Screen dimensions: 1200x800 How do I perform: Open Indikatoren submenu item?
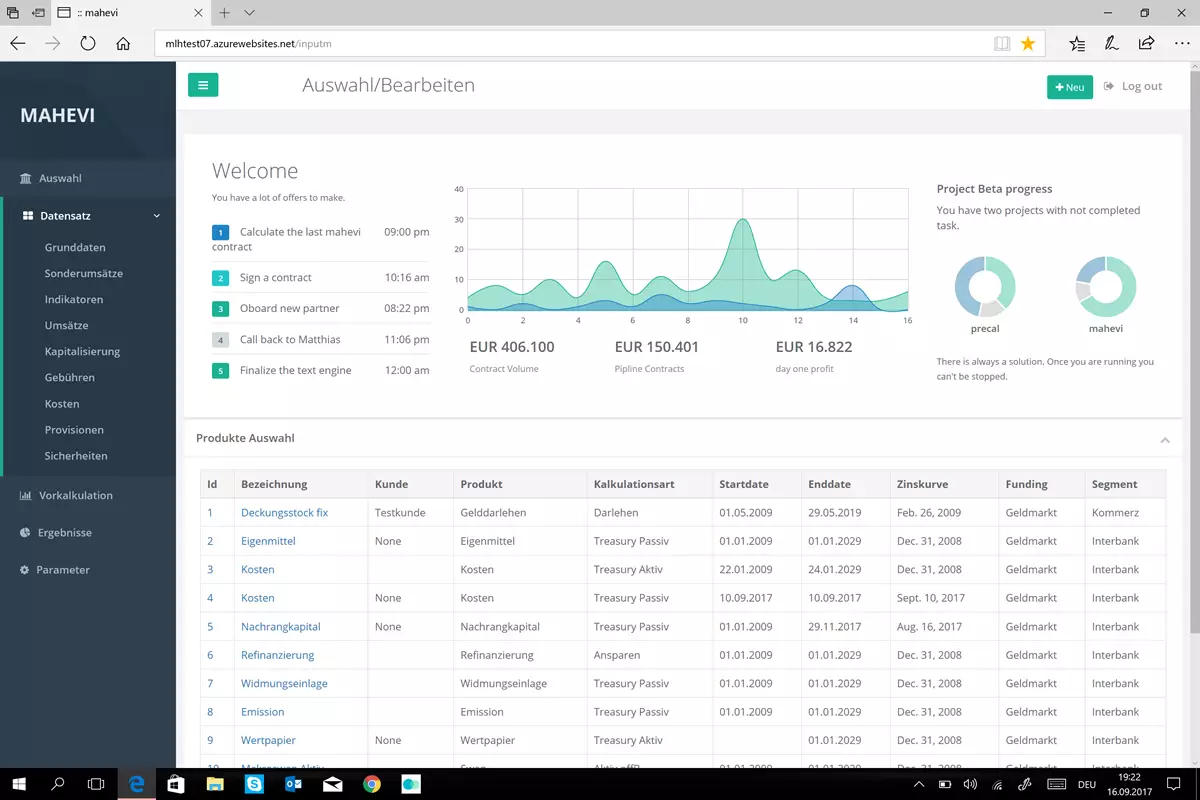click(74, 299)
